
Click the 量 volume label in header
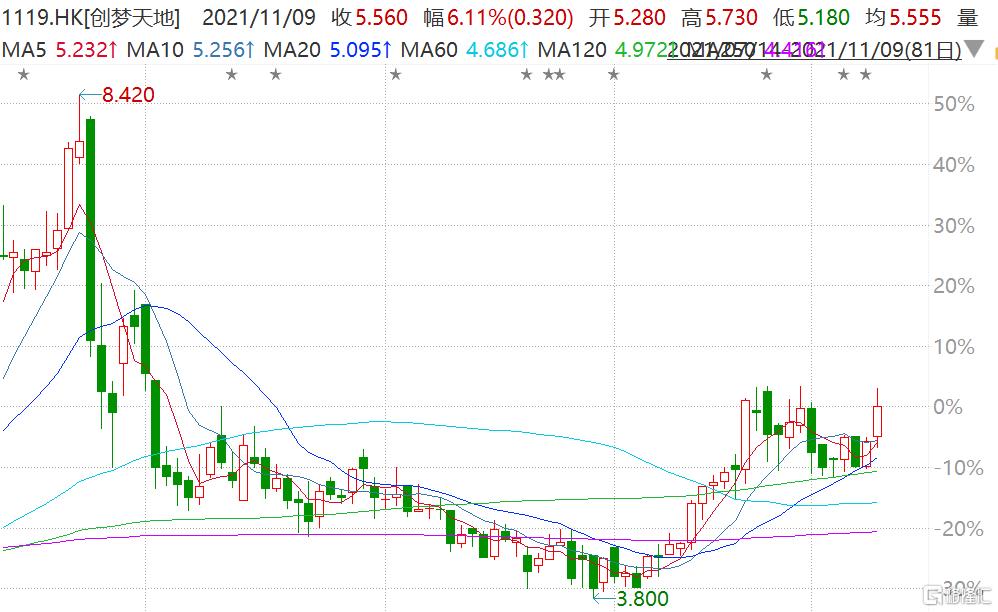967,17
